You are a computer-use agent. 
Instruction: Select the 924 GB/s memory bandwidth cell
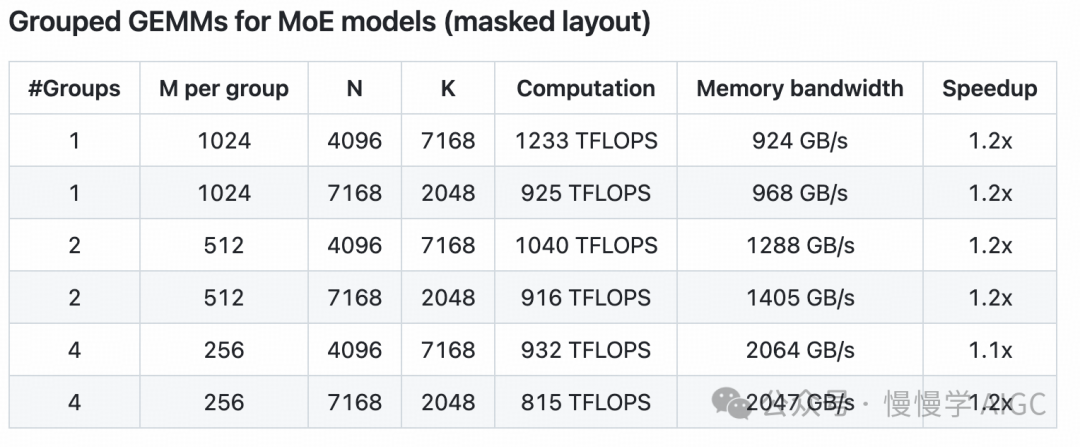click(x=800, y=141)
